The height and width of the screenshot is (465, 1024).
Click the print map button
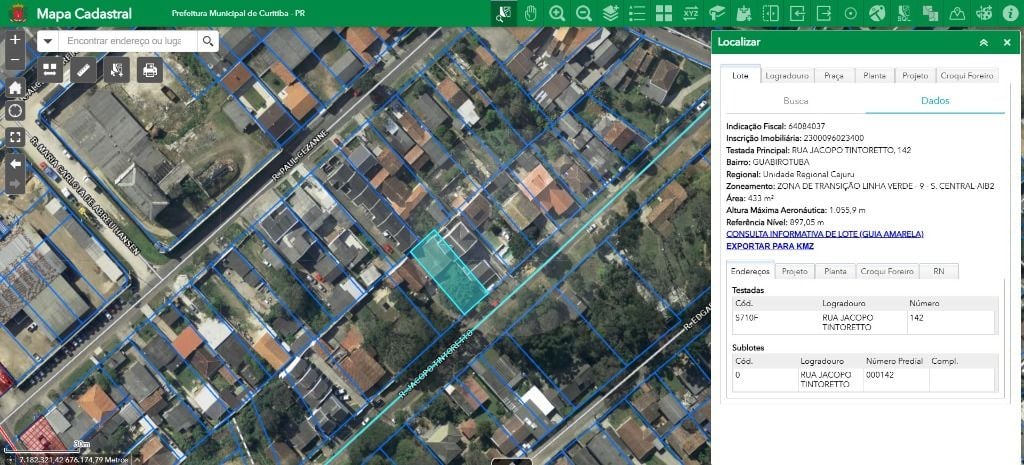tap(150, 70)
